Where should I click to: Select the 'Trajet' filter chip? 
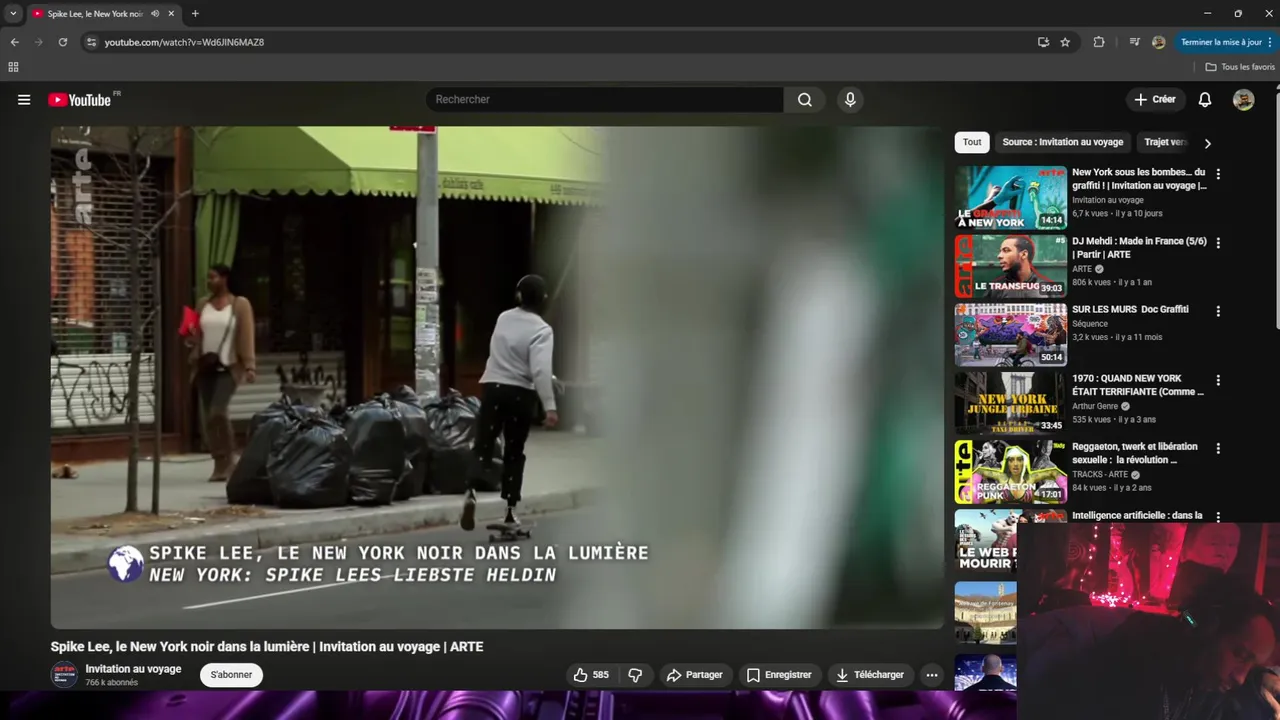1165,142
